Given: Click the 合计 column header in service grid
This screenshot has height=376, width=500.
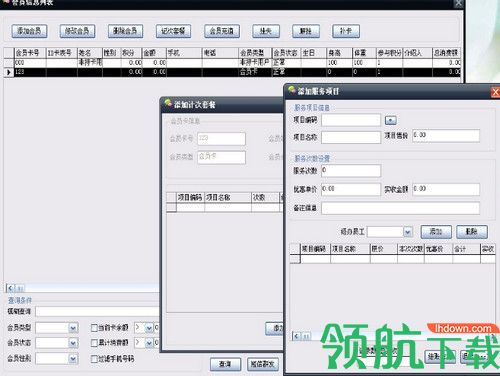Looking at the screenshot, I should (466, 249).
